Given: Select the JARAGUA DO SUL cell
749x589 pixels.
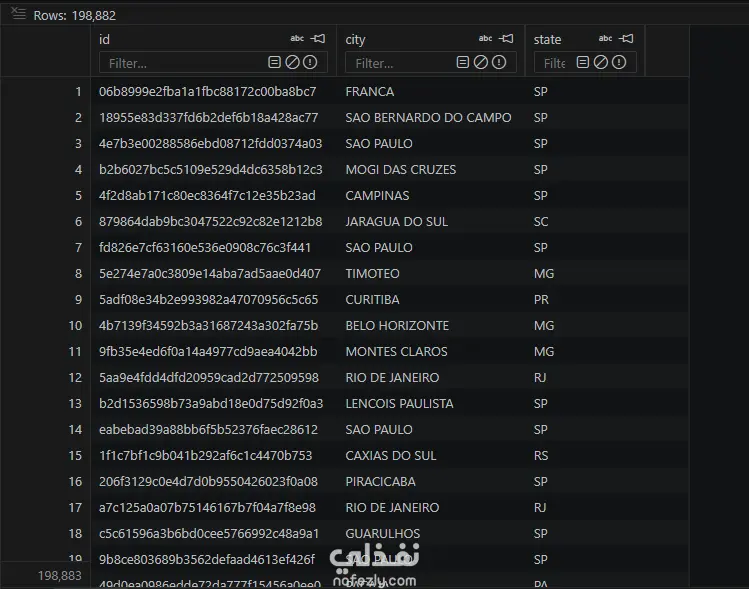Looking at the screenshot, I should pyautogui.click(x=396, y=222).
